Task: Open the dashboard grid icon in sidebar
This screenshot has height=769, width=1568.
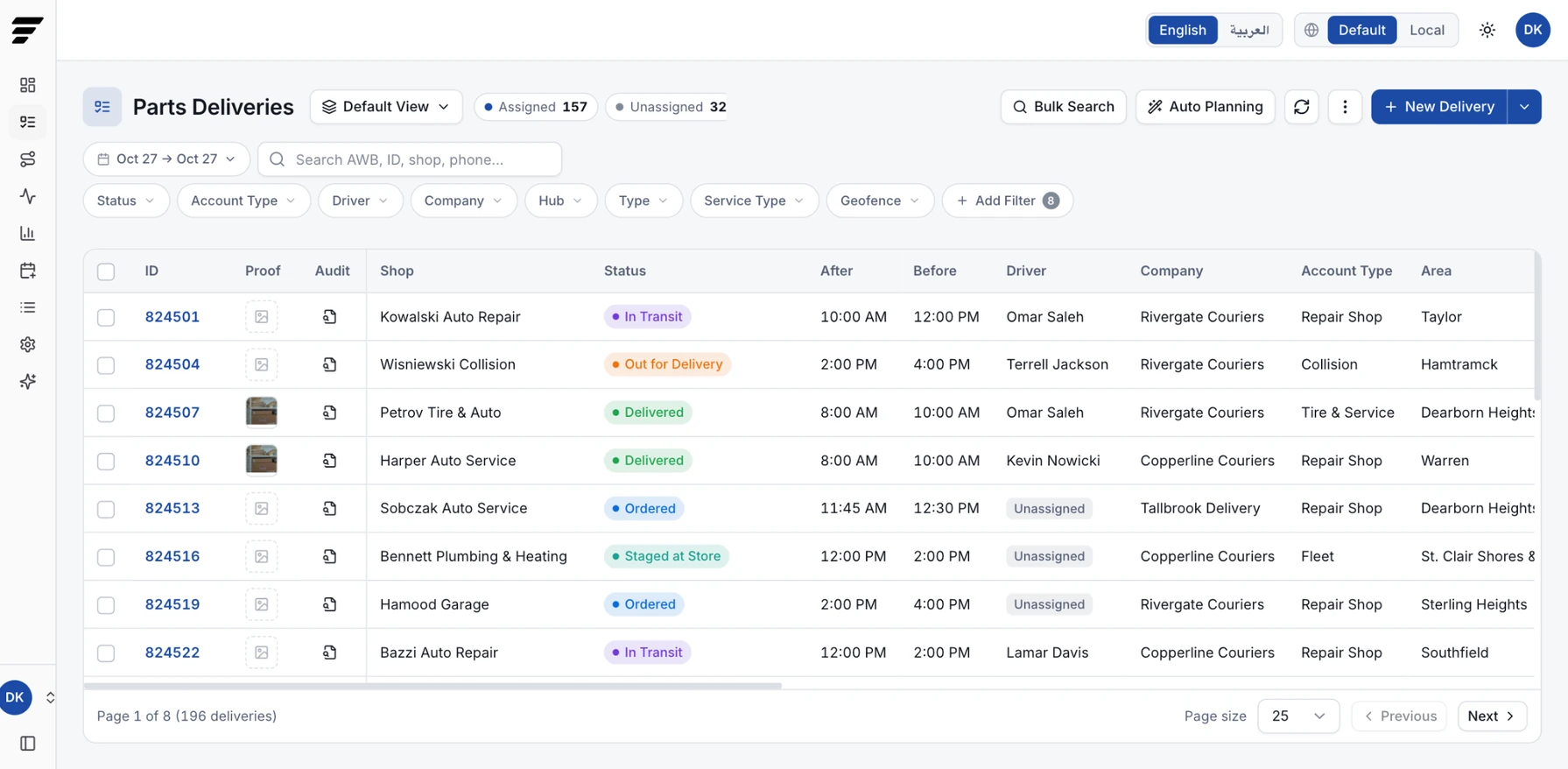Action: pos(28,85)
